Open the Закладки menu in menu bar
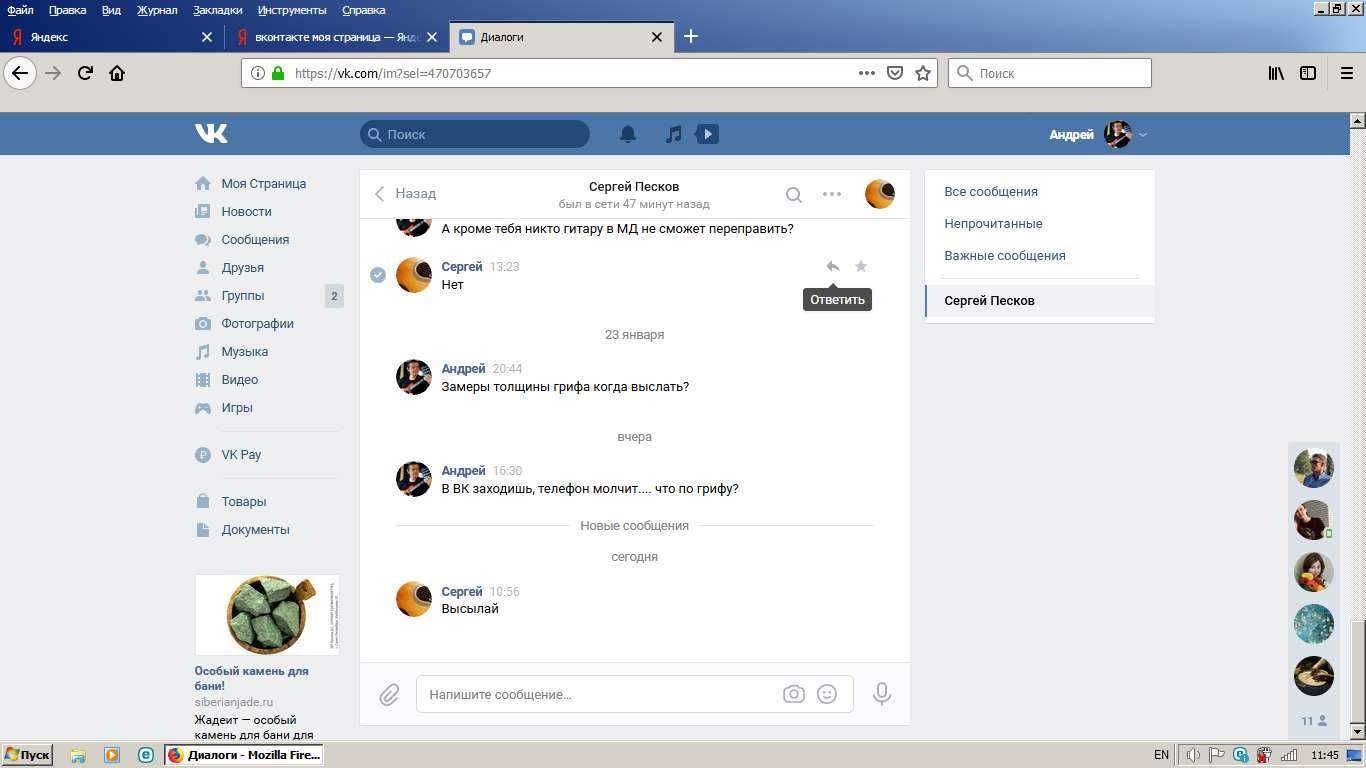 pyautogui.click(x=219, y=10)
